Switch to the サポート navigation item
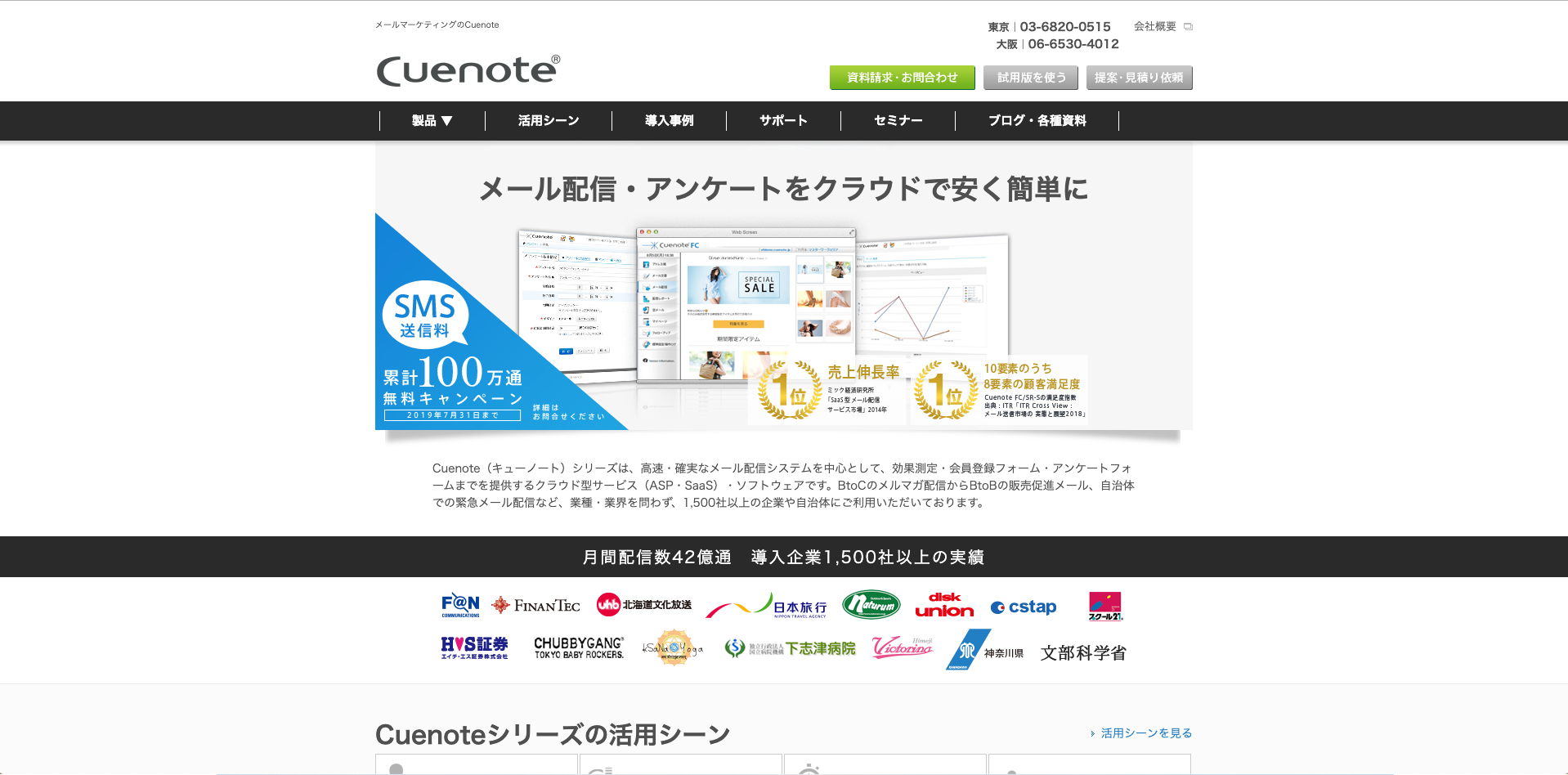Image resolution: width=1568 pixels, height=775 pixels. (x=782, y=120)
